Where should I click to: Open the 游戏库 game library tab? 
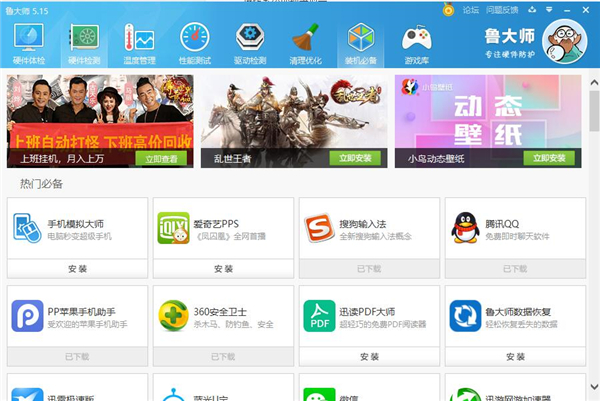(417, 44)
